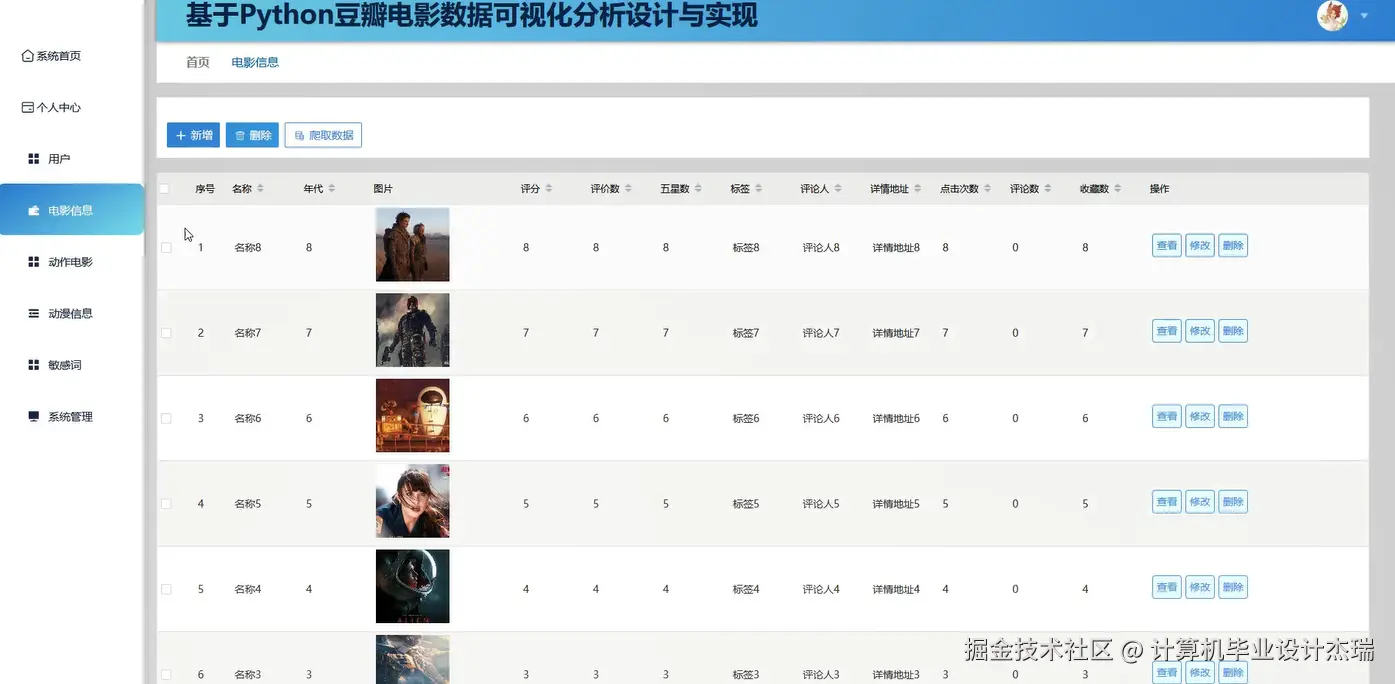Click 修改 for row 名称8
The image size is (1395, 684).
(x=1200, y=246)
